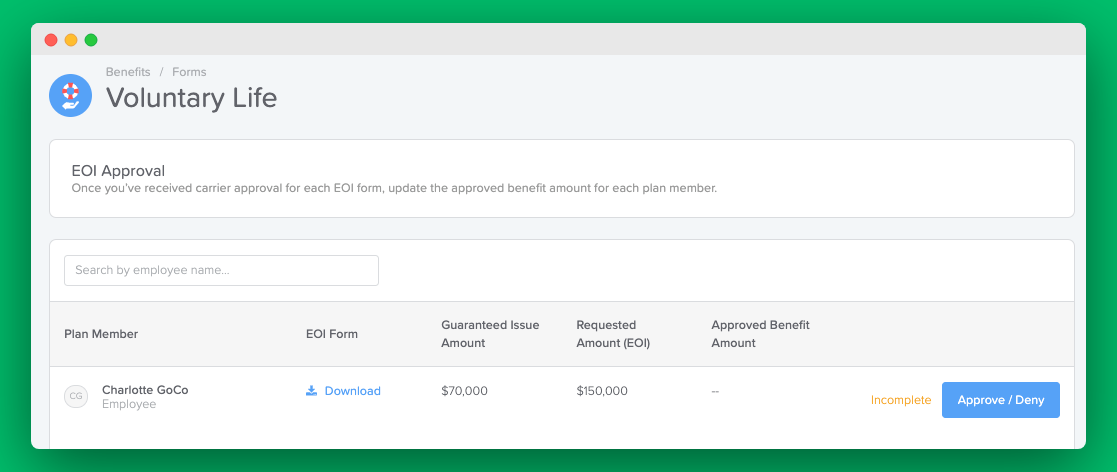Click the Guaranteed Issue Amount header
This screenshot has height=472, width=1117.
tap(490, 334)
